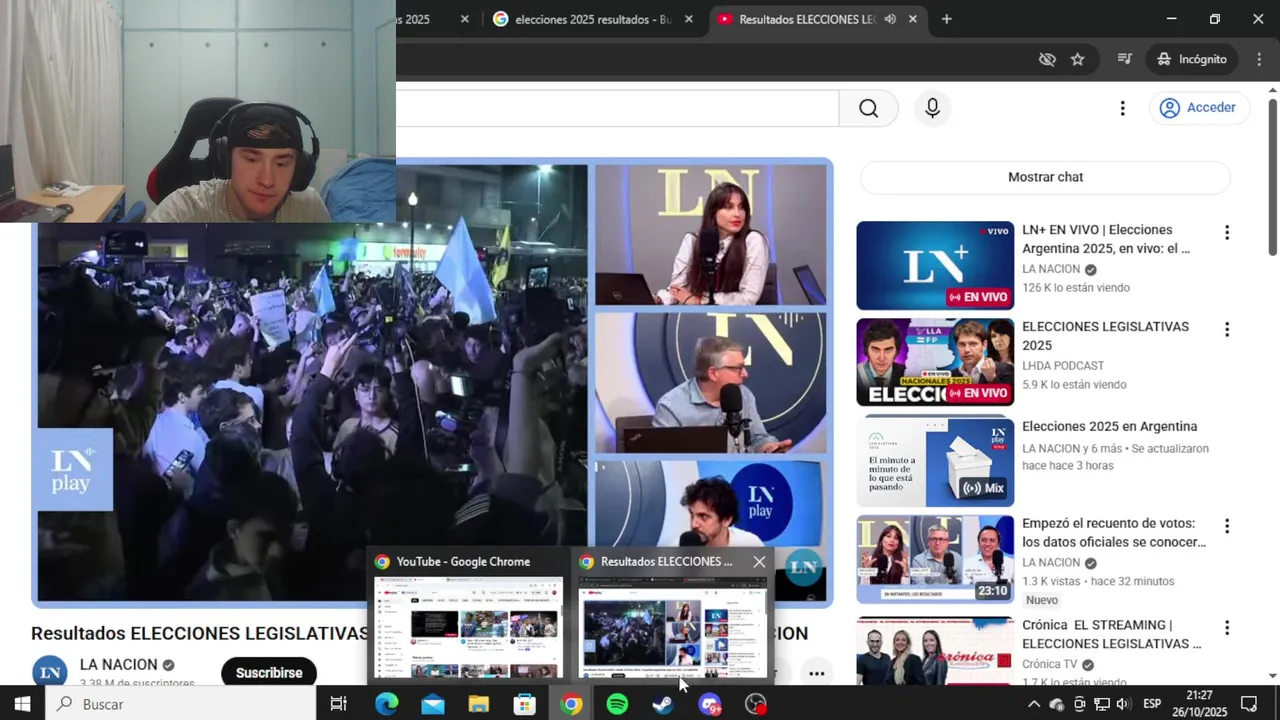Open YouTube settings three-dot menu
The height and width of the screenshot is (720, 1280).
tap(1122, 108)
